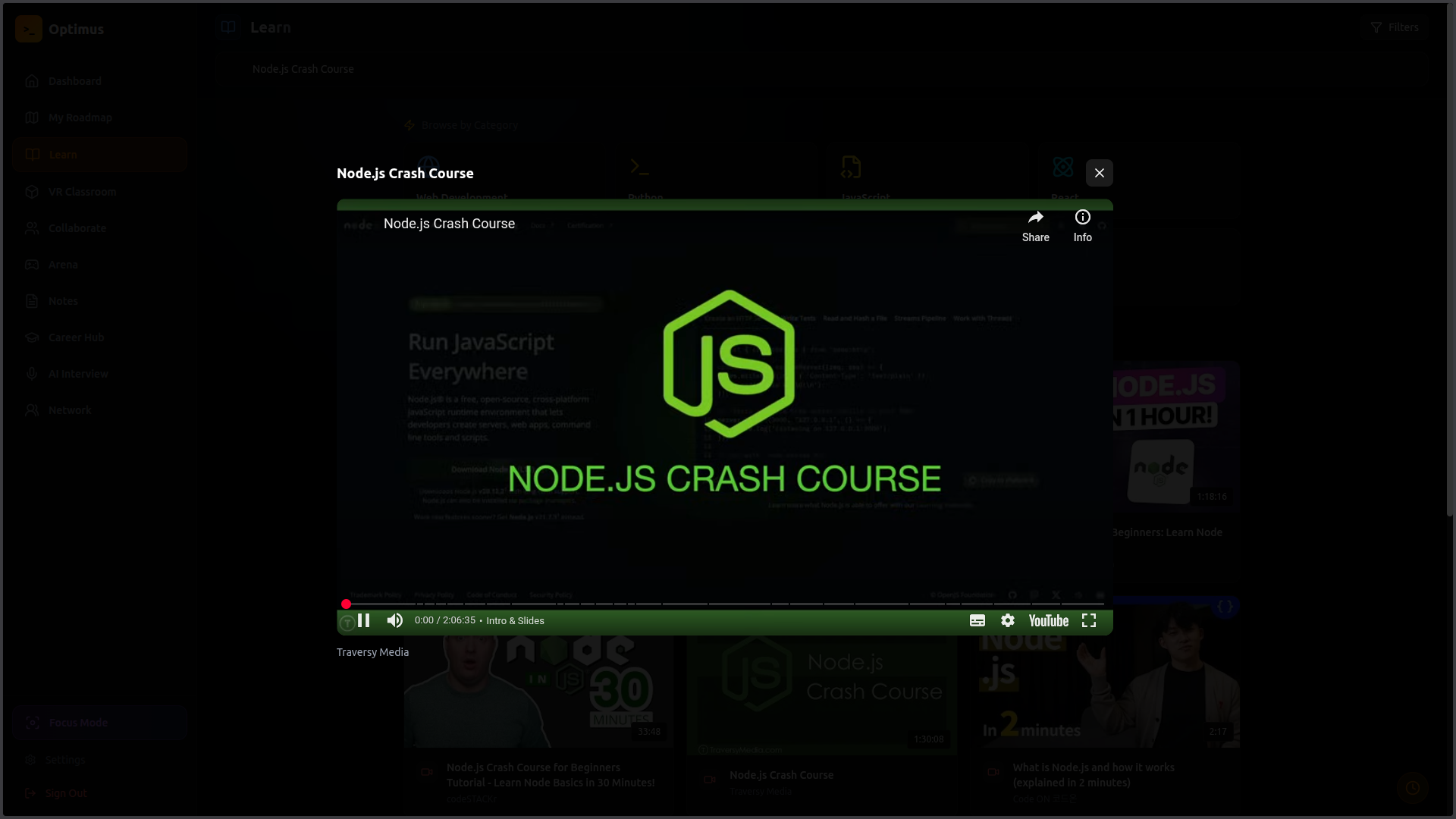The width and height of the screenshot is (1456, 819).
Task: Pause the Node.js Crash Course video
Action: click(364, 620)
